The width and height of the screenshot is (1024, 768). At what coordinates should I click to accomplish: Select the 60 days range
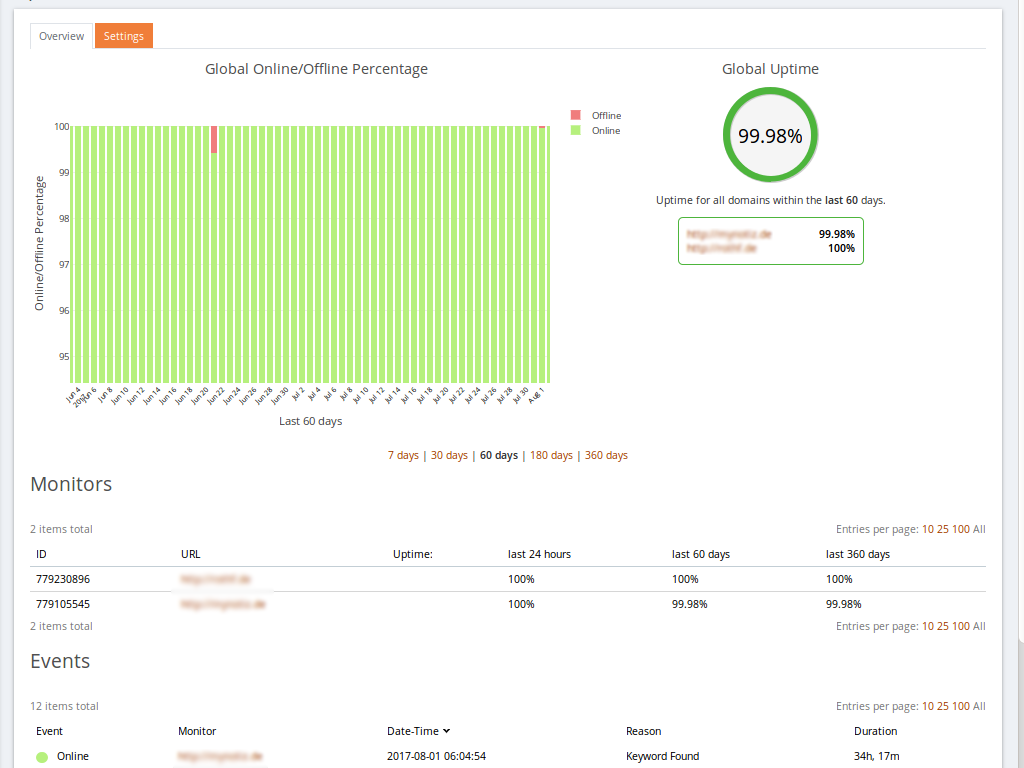coord(499,455)
